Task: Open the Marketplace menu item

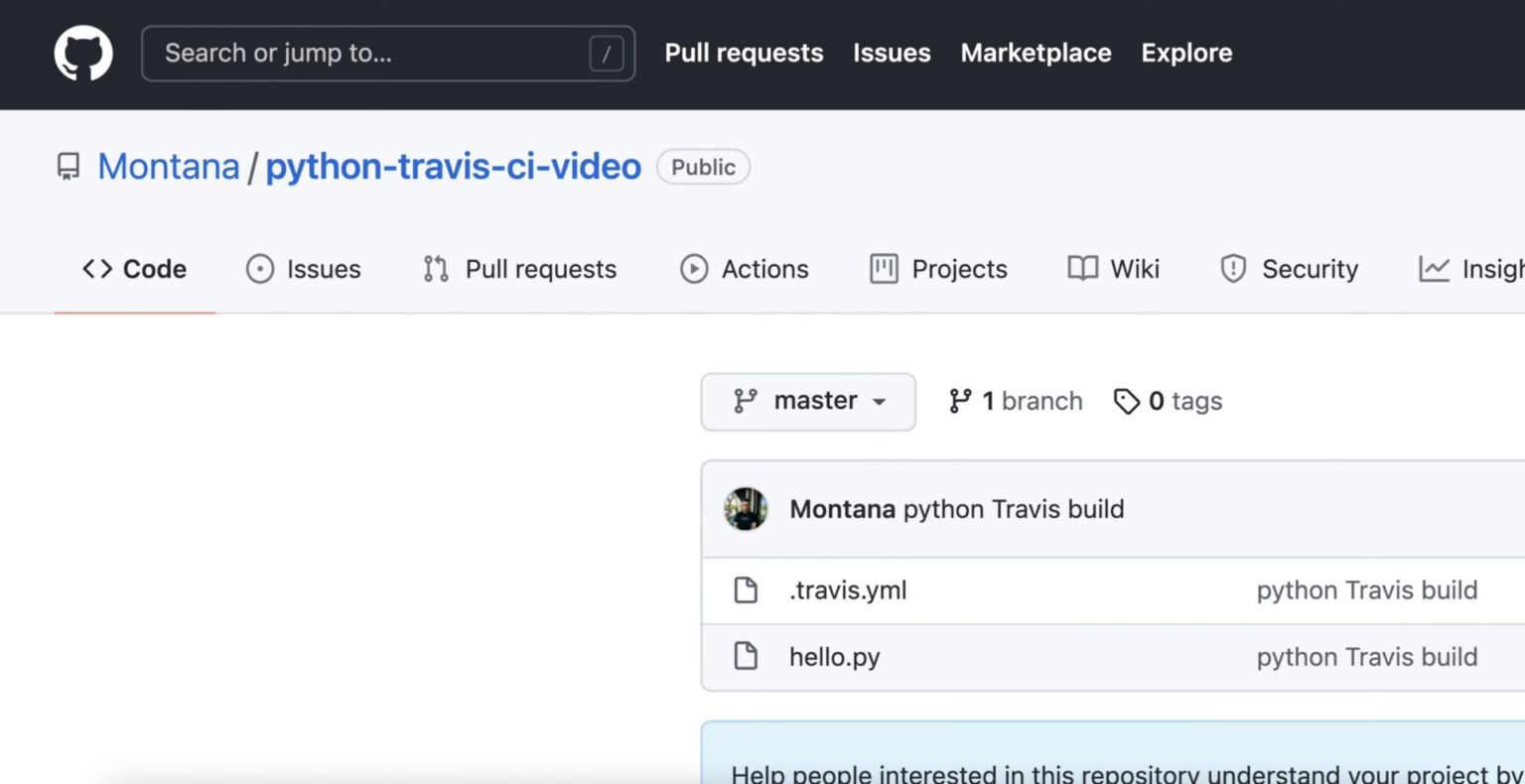Action: 1036,53
